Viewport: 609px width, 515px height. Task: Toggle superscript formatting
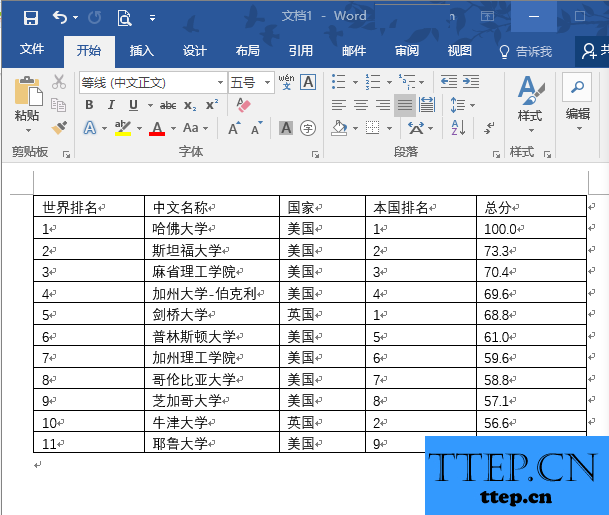(x=212, y=104)
